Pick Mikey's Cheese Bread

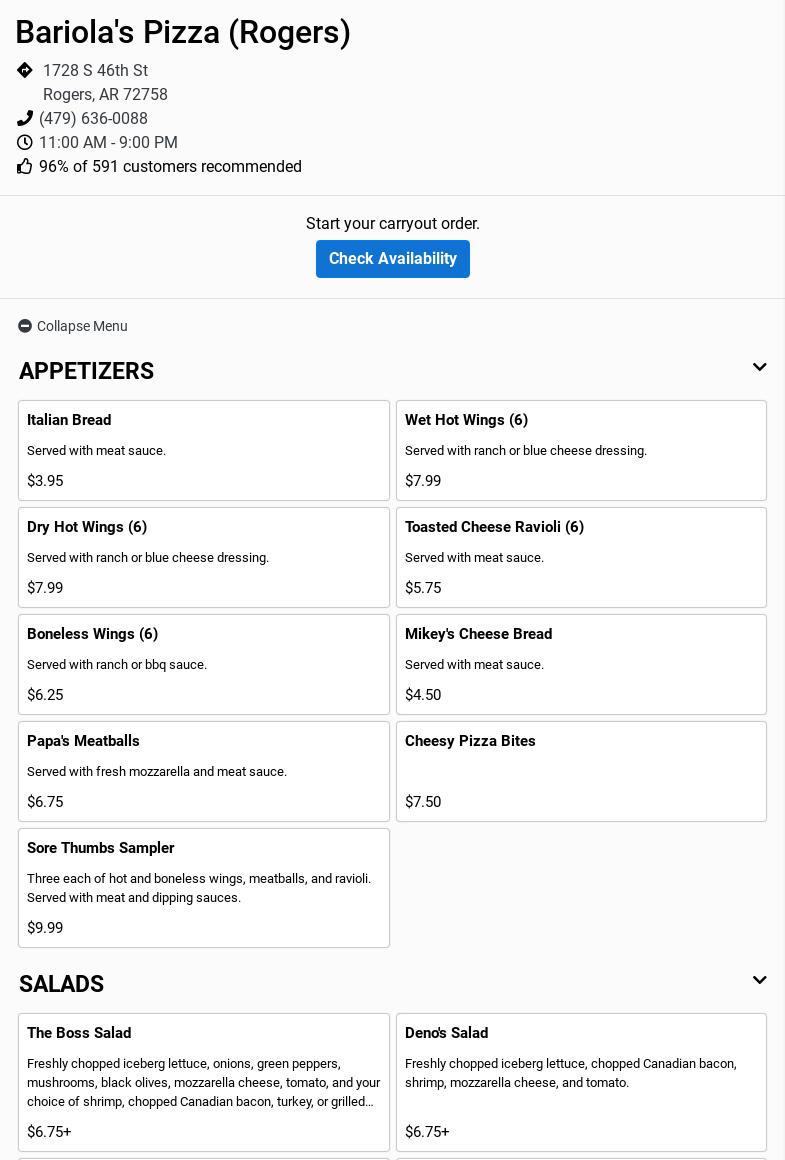[581, 664]
